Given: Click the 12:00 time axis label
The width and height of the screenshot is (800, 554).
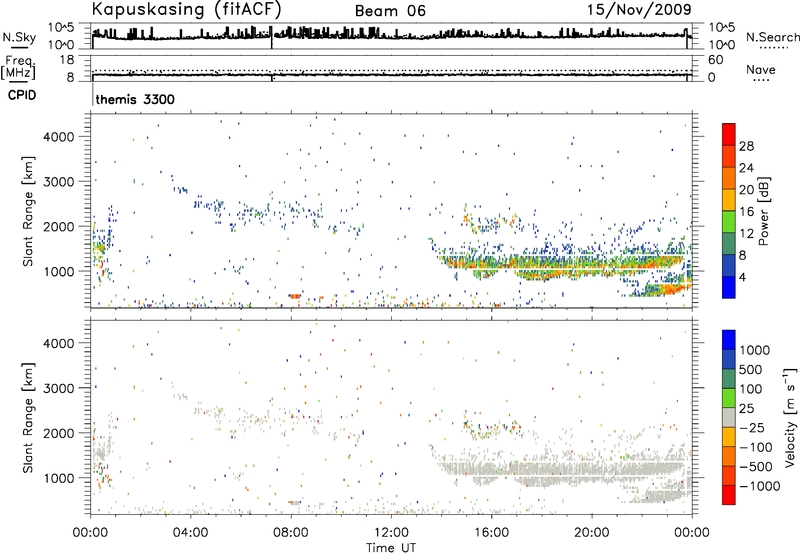Looking at the screenshot, I should [x=391, y=532].
